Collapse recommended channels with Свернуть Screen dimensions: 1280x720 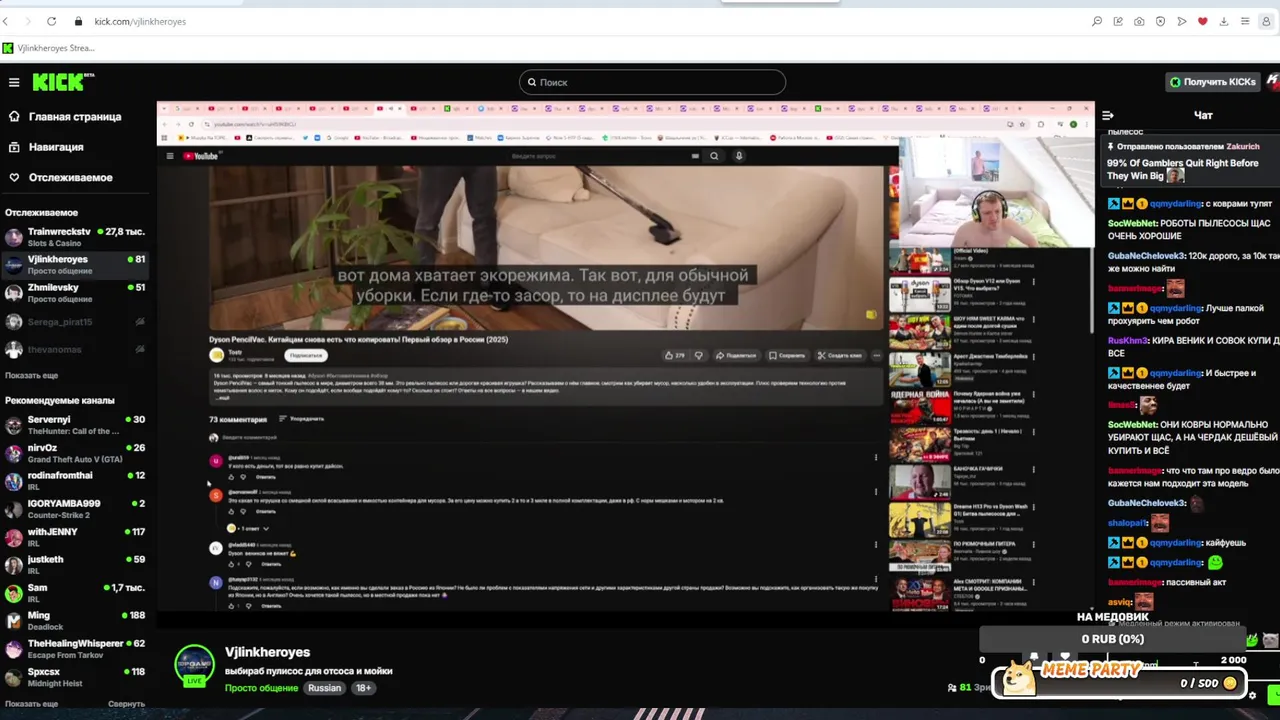pyautogui.click(x=126, y=704)
